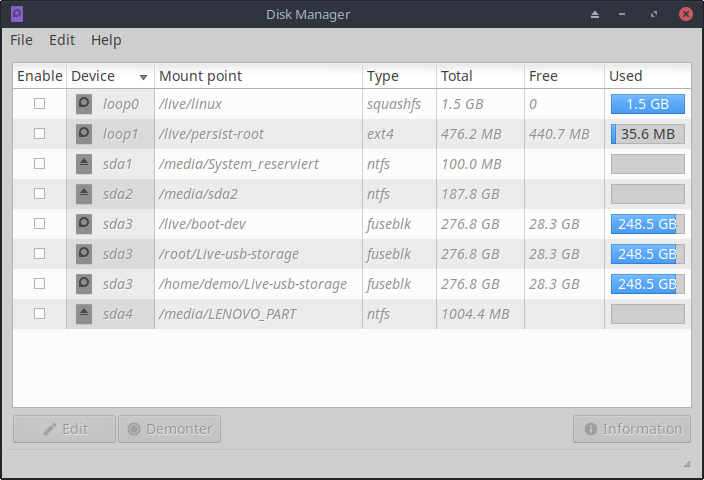
Task: Click the 35.6 MB usage bar
Action: coord(647,133)
